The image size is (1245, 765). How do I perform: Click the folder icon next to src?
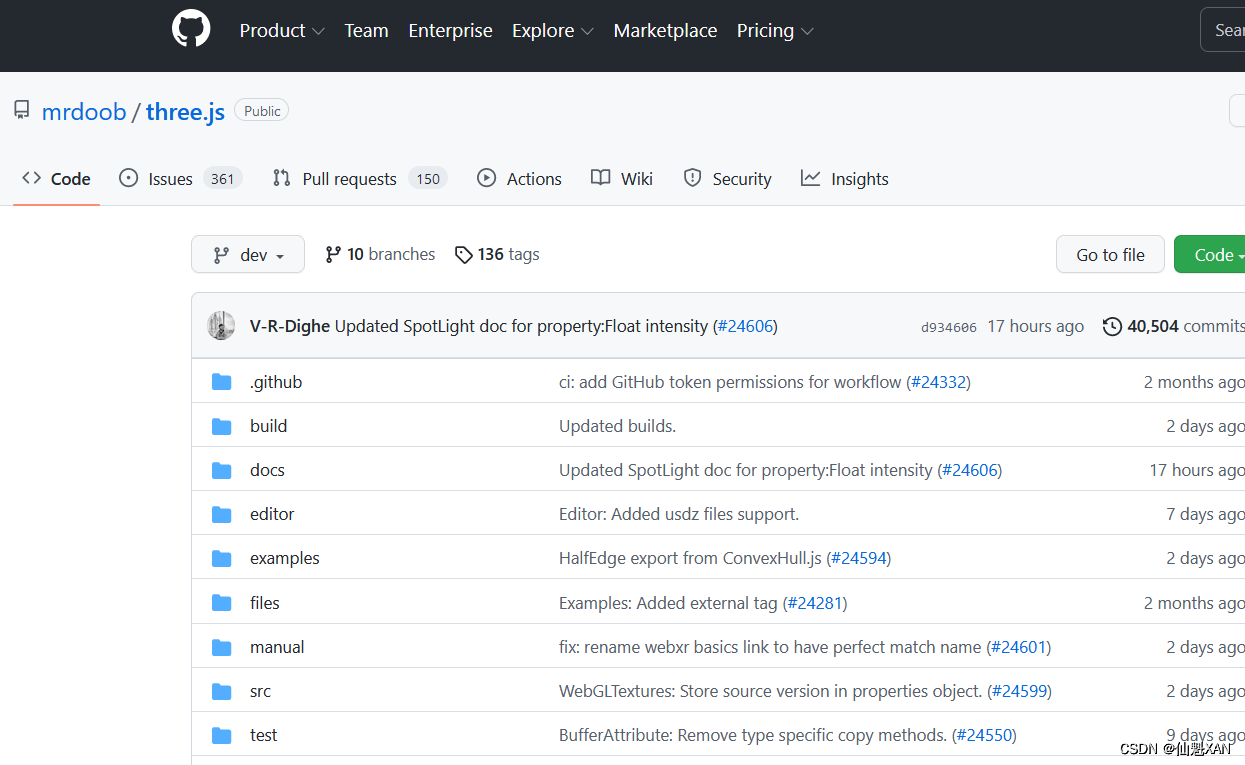[x=222, y=691]
